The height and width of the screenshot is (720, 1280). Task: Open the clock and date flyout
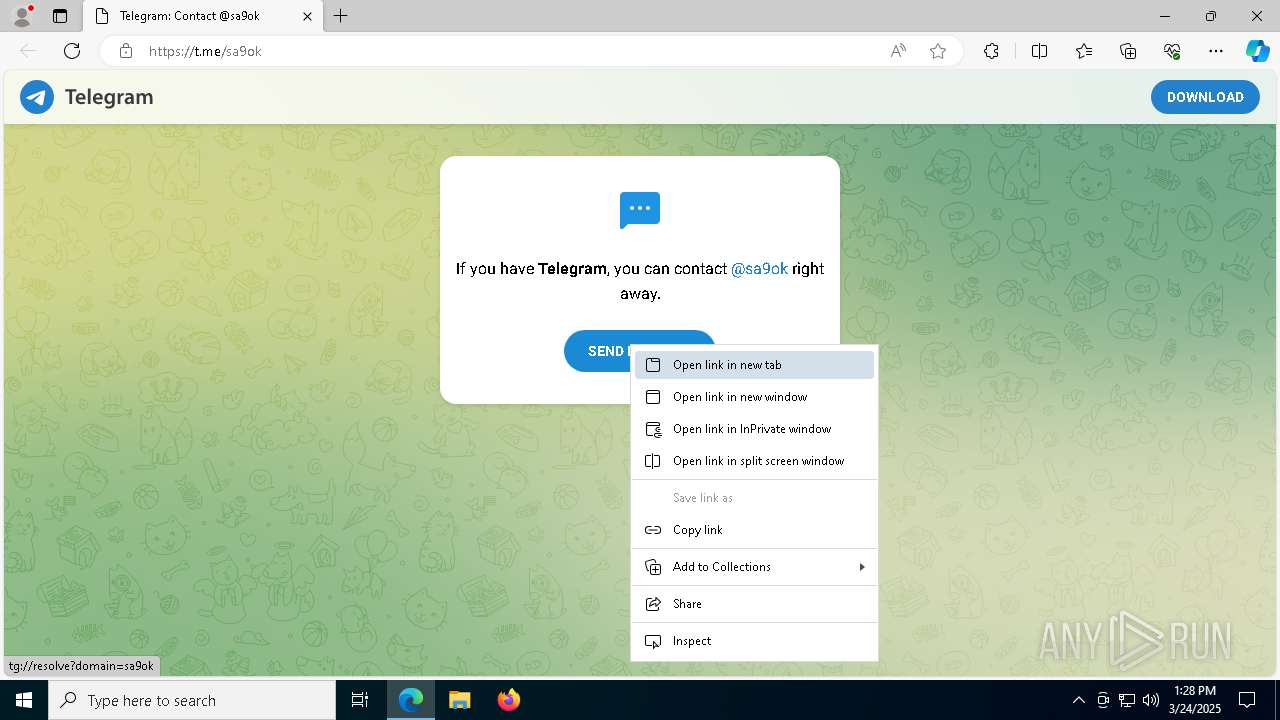1195,700
